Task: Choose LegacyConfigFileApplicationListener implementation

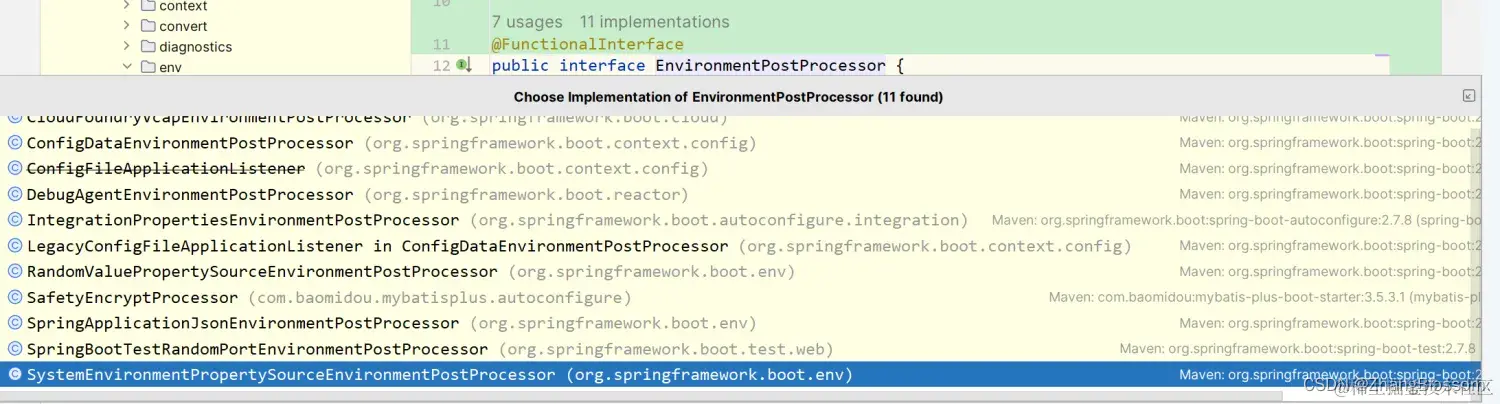Action: click(740, 246)
